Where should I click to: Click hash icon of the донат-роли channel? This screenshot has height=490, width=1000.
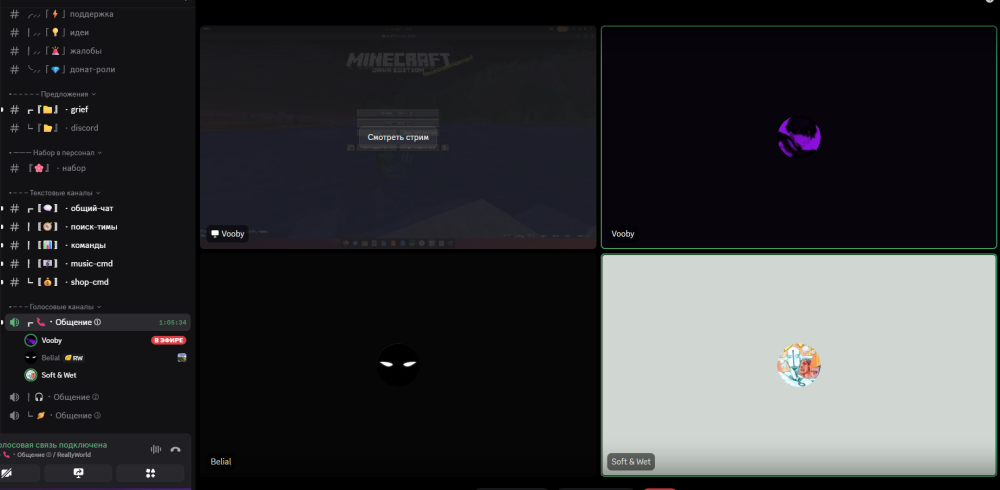[15, 70]
